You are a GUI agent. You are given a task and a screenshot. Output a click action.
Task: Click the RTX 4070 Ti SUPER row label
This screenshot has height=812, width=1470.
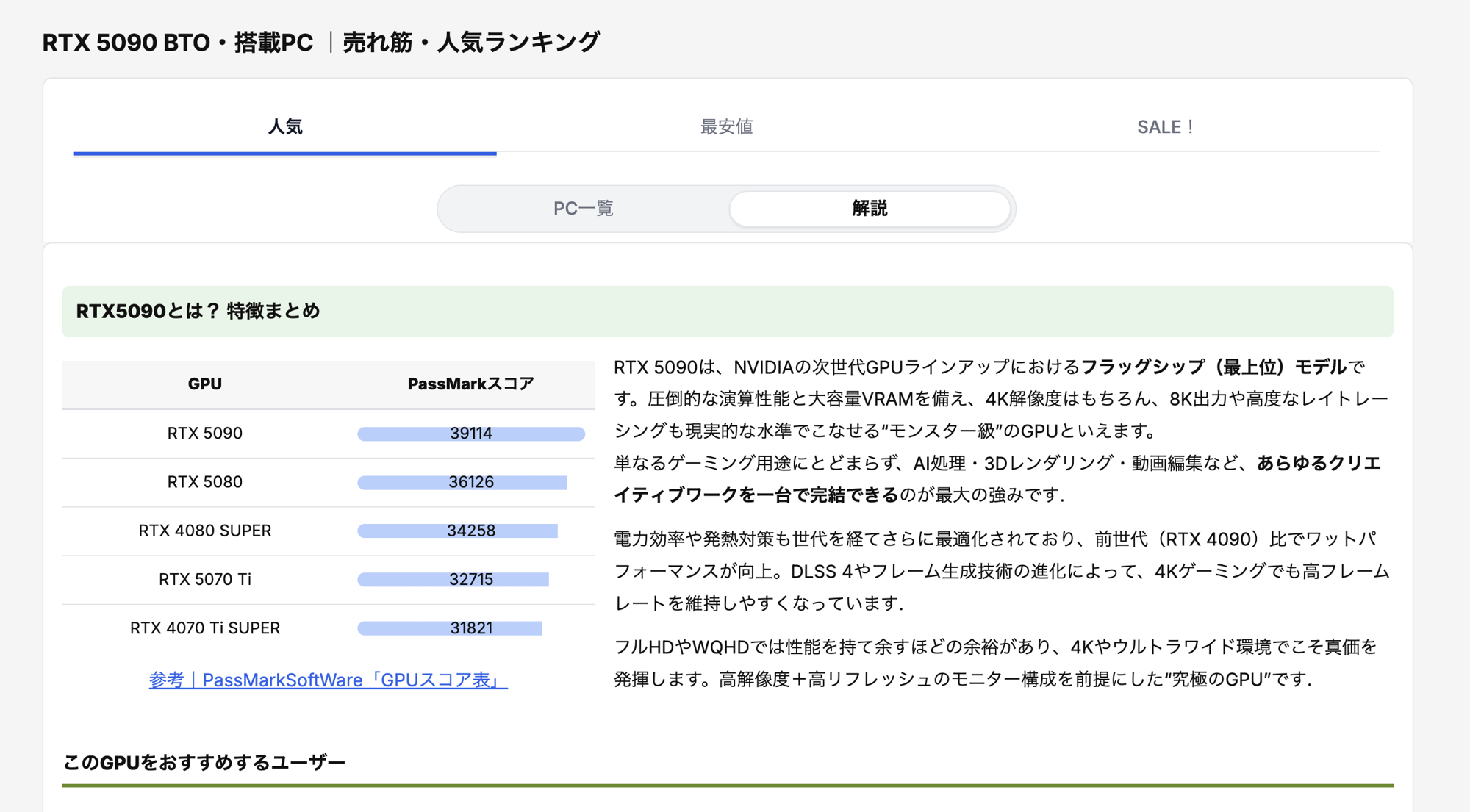(x=204, y=628)
